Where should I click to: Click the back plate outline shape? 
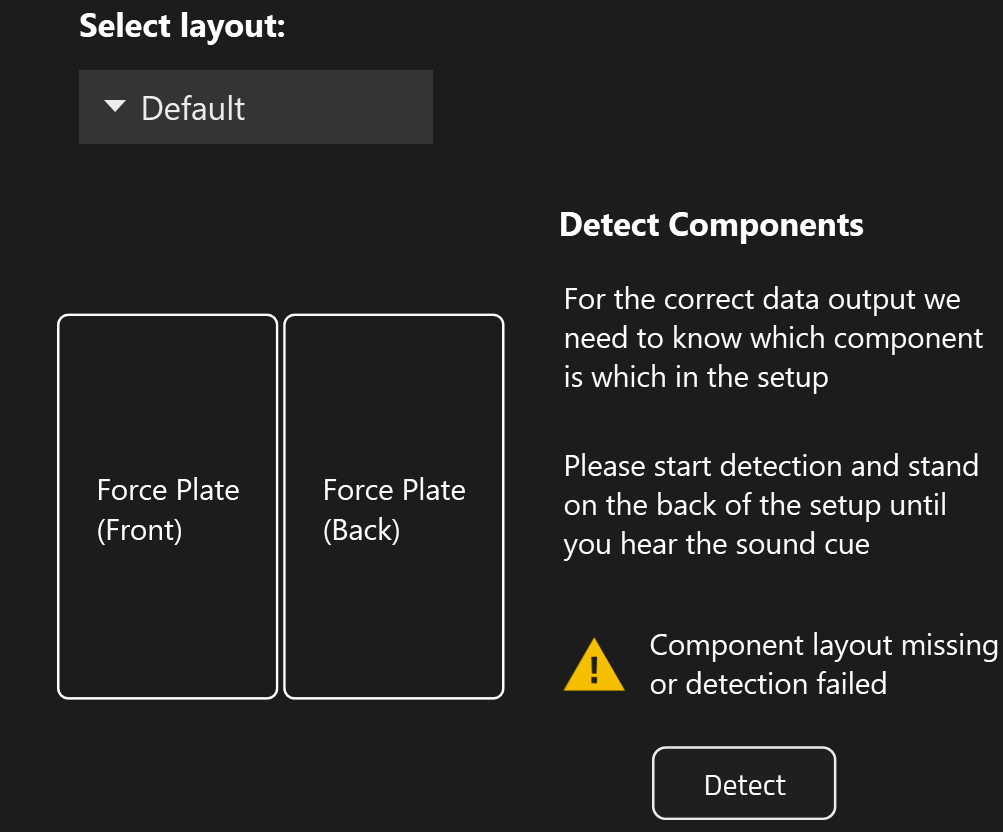point(394,400)
